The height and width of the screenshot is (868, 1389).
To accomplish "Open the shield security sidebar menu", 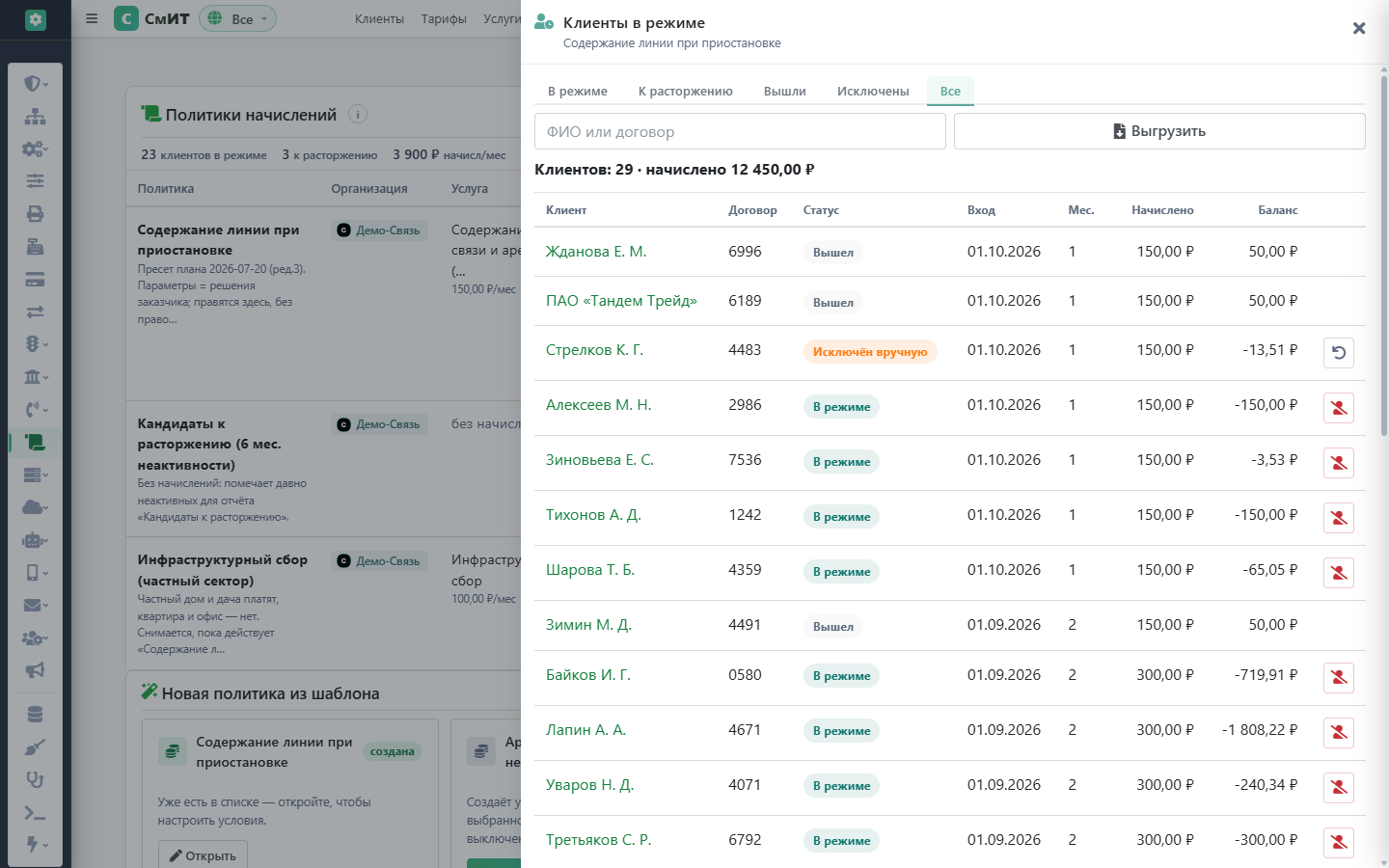I will 35,84.
